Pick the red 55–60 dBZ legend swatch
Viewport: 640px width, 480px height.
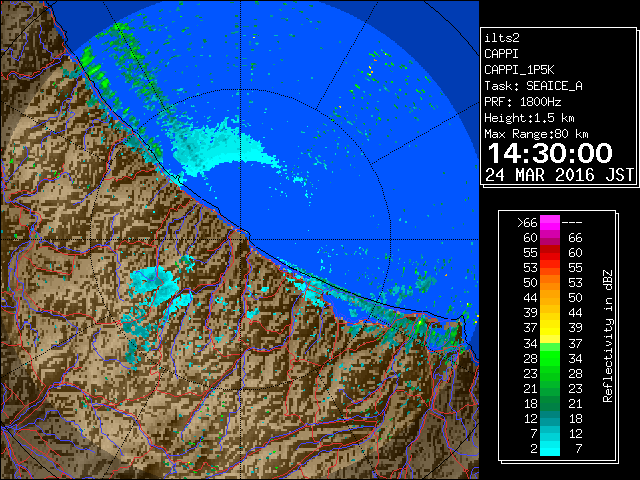(x=550, y=253)
